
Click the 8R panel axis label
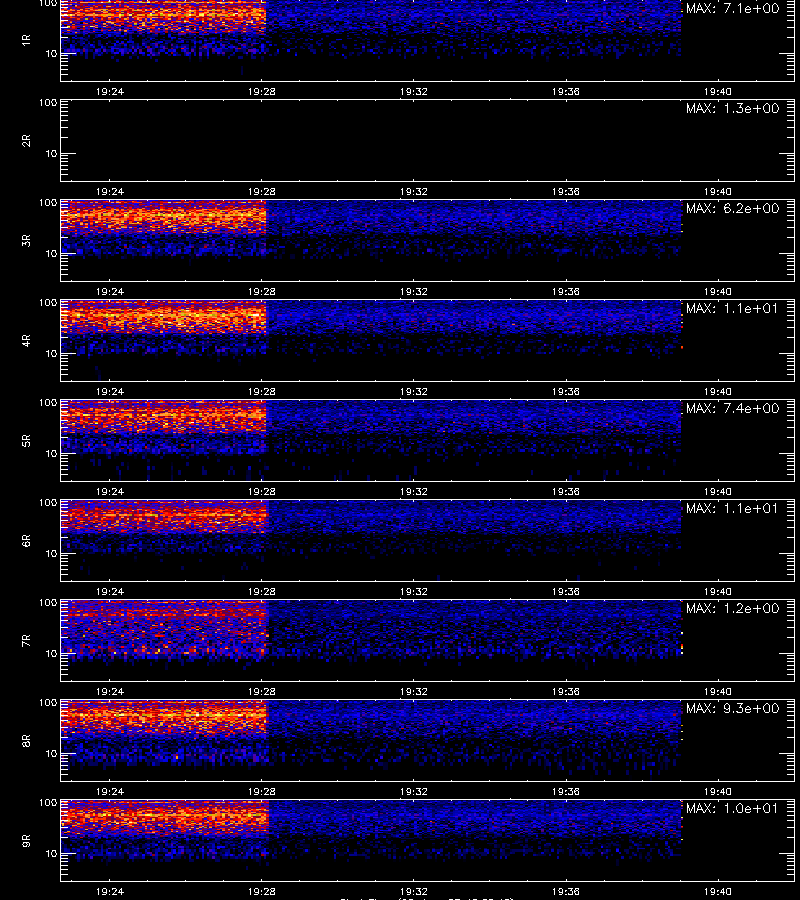[x=26, y=740]
